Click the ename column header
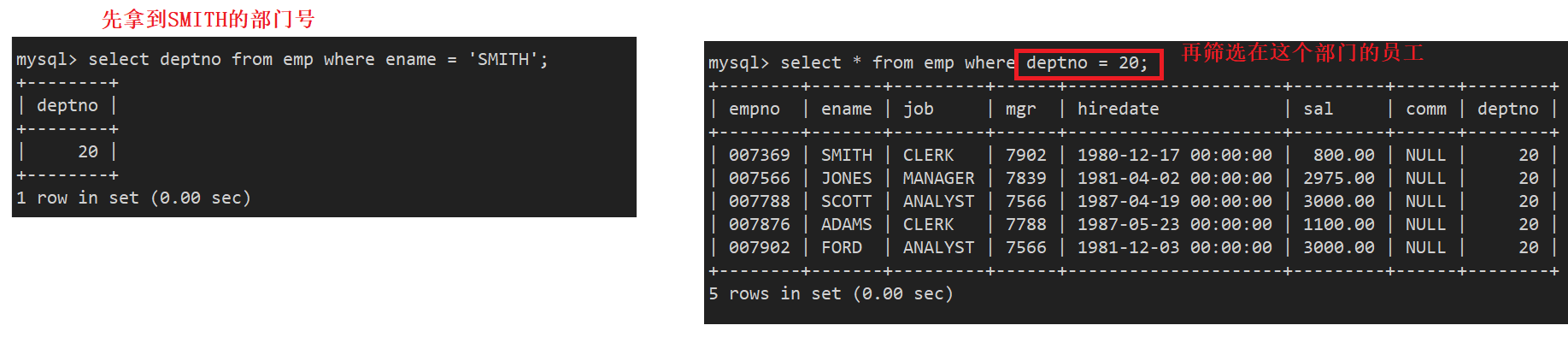 coord(846,109)
